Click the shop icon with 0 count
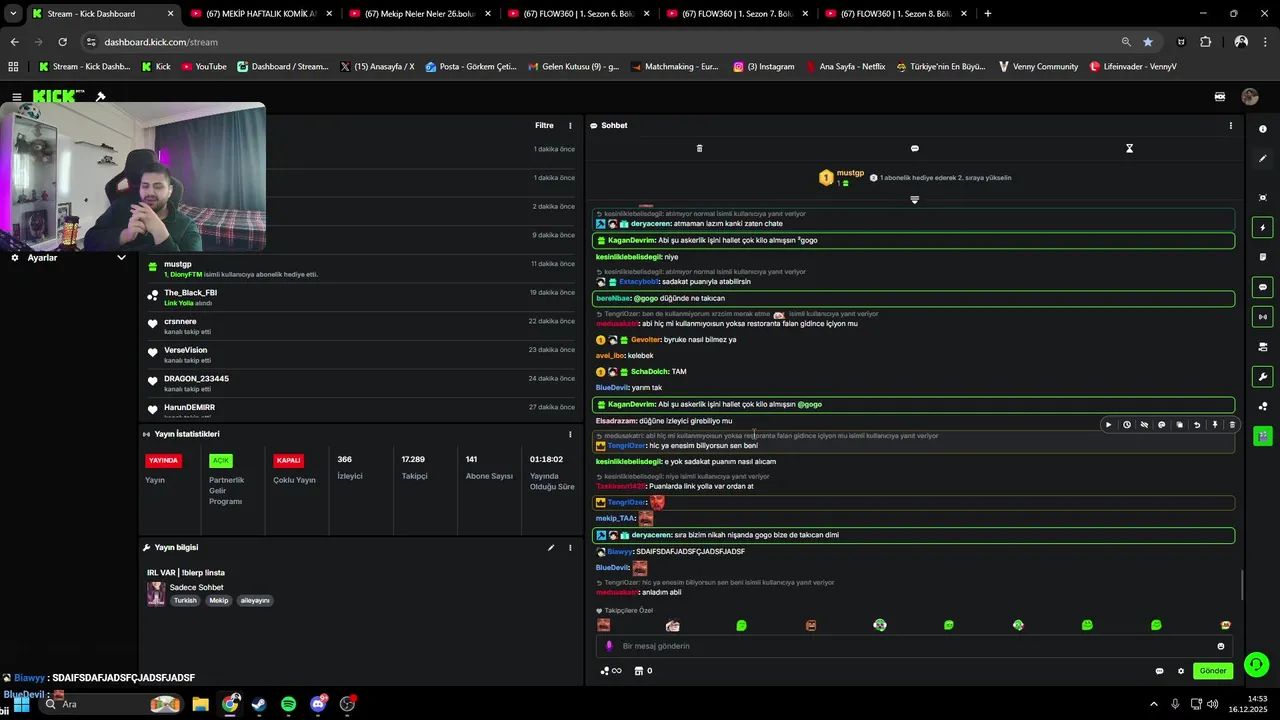Viewport: 1280px width, 720px height. 644,671
